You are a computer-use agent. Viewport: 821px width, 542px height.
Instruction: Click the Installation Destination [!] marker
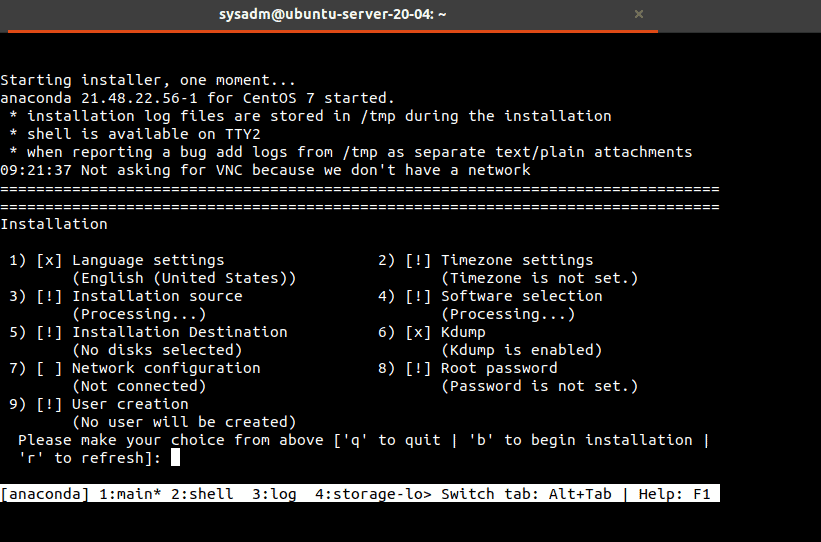49,333
